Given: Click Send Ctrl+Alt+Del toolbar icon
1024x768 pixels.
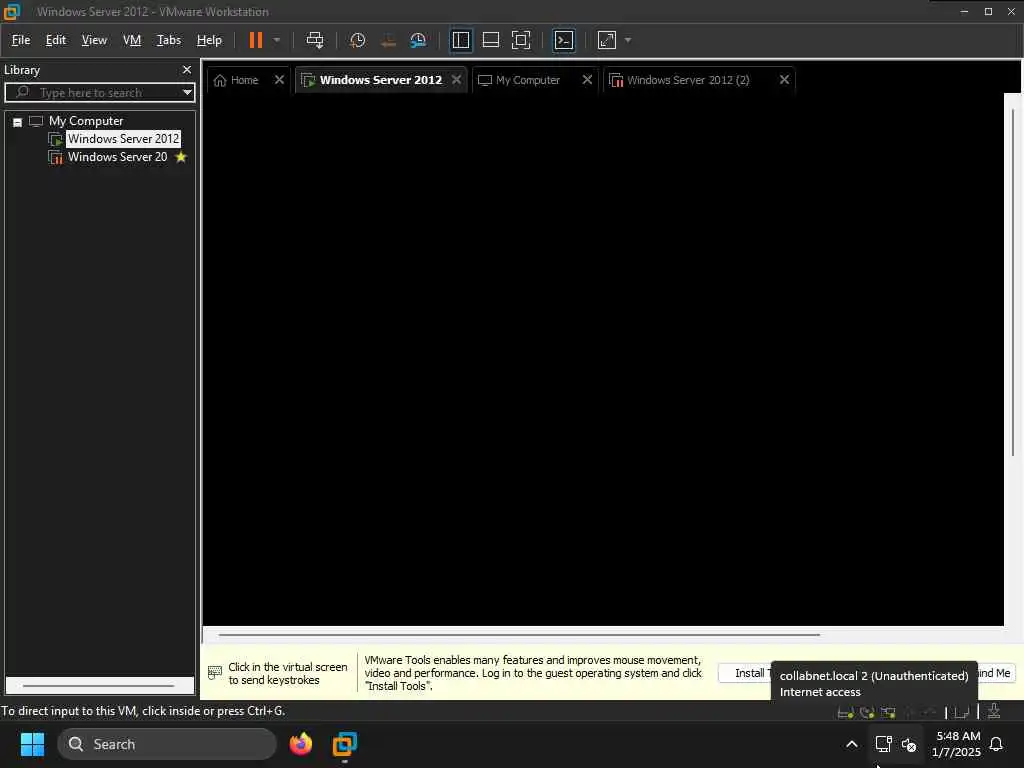Looking at the screenshot, I should pyautogui.click(x=315, y=40).
